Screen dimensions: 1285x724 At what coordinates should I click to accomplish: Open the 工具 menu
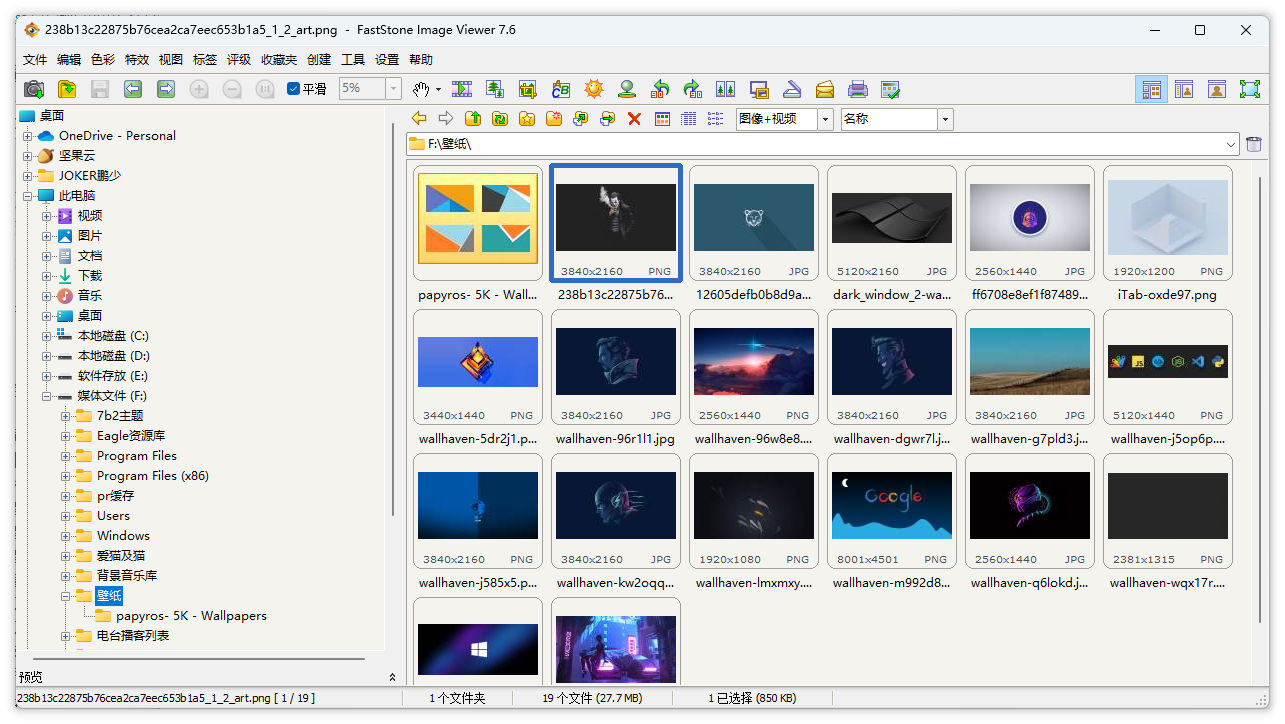coord(352,59)
